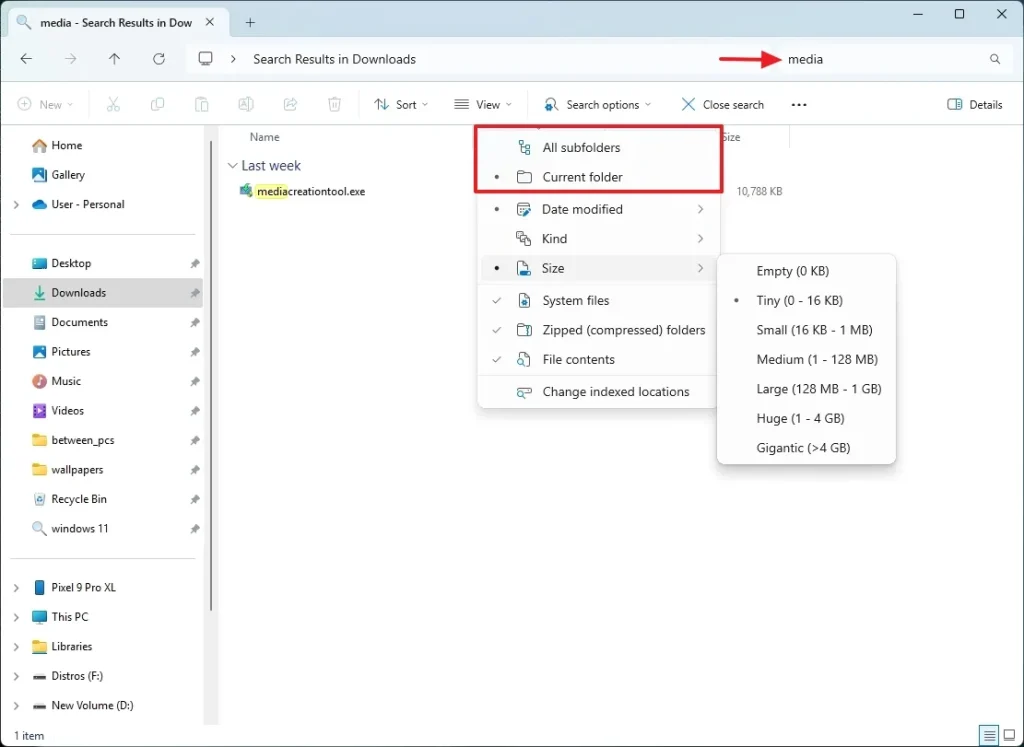Click the Name column header

point(264,137)
